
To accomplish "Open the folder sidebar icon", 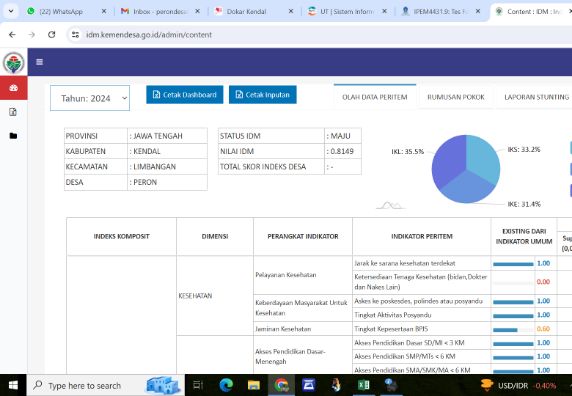I will 13,136.
